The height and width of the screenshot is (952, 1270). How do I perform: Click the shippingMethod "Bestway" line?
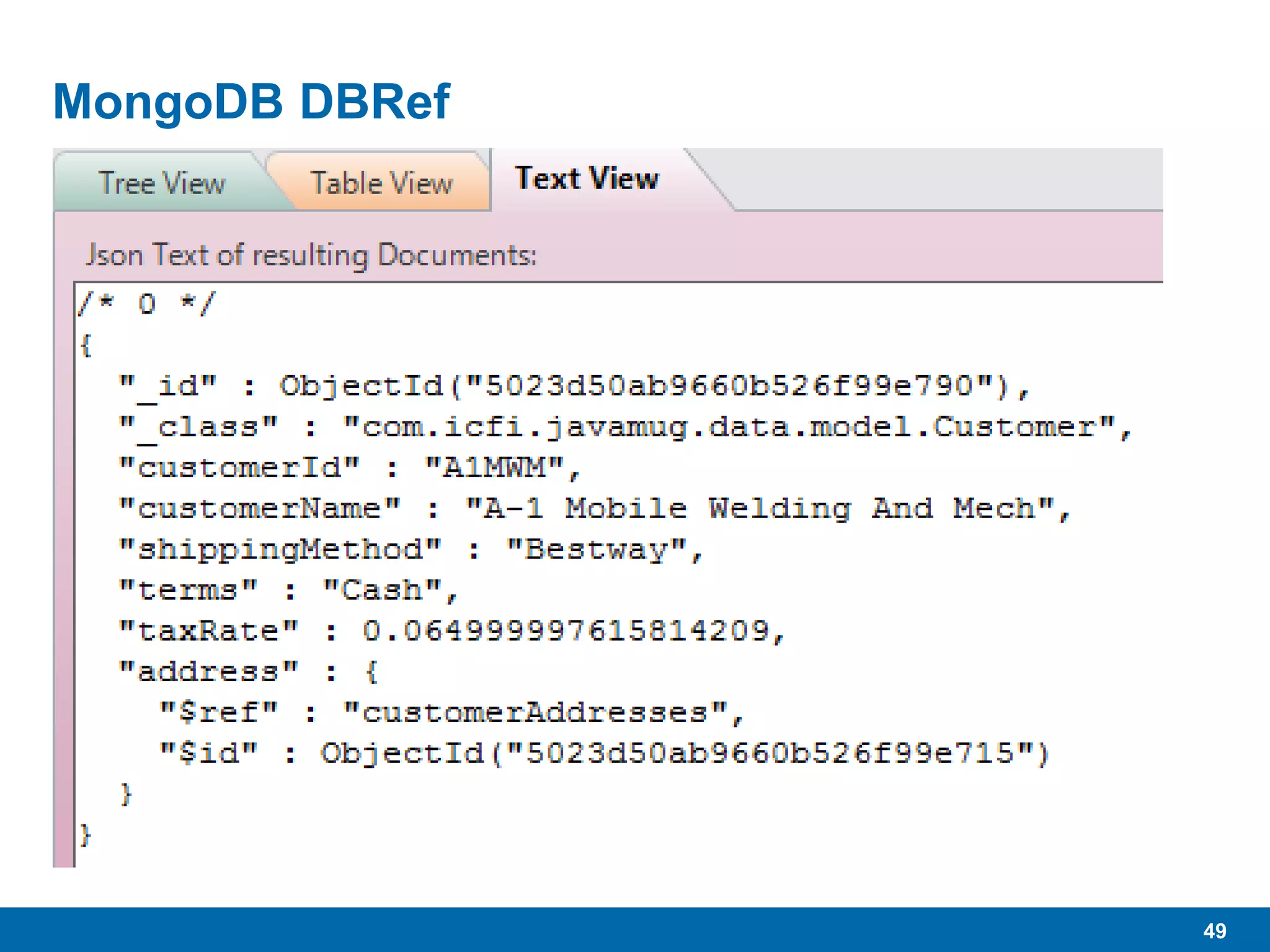point(410,550)
